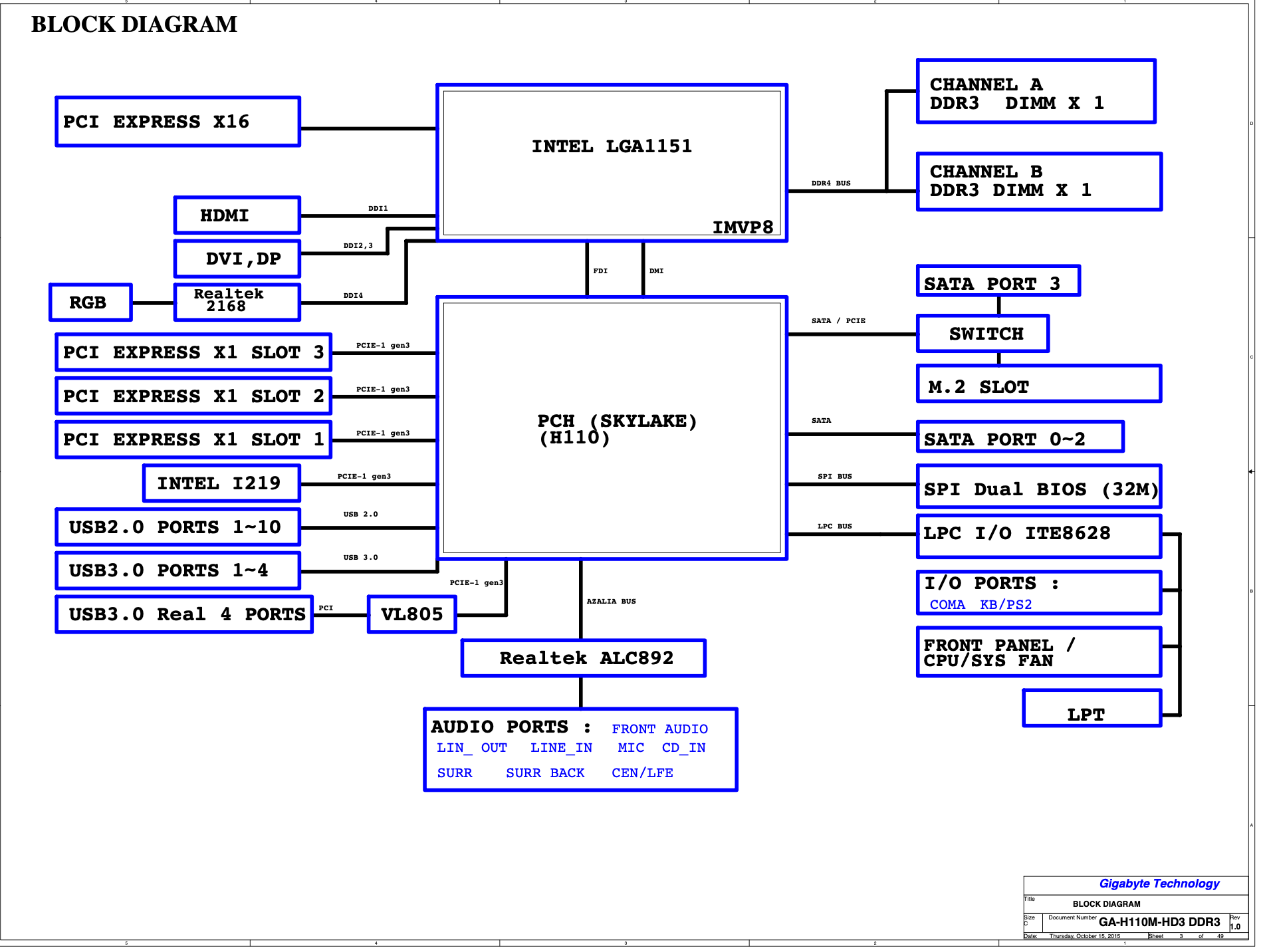Click the SATA PORT 0~2 block
Screen dimensions: 1263x952
(x=1020, y=437)
